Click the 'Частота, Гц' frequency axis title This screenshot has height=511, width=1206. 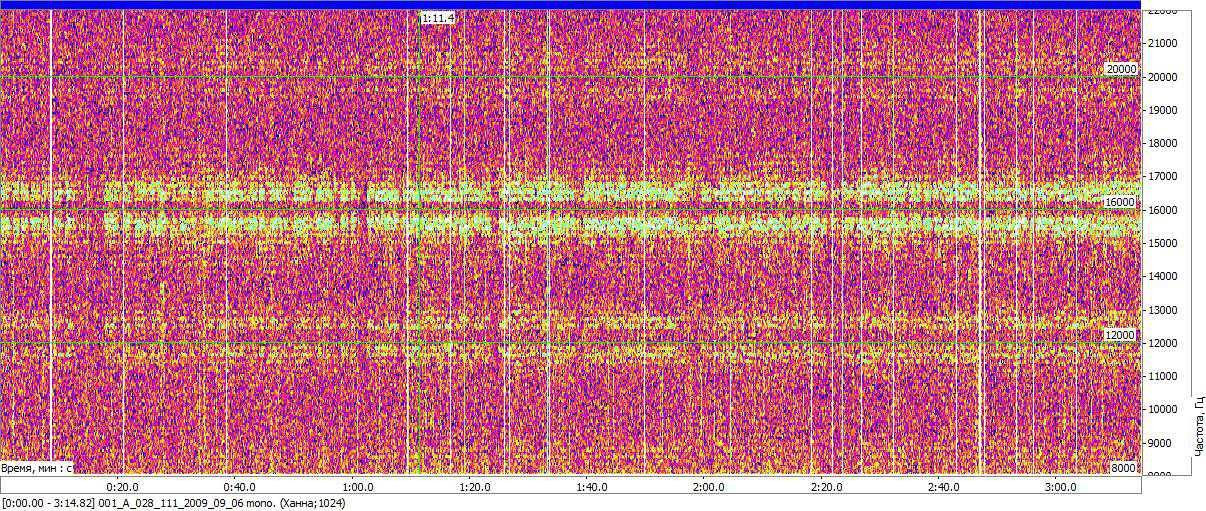[x=1197, y=426]
